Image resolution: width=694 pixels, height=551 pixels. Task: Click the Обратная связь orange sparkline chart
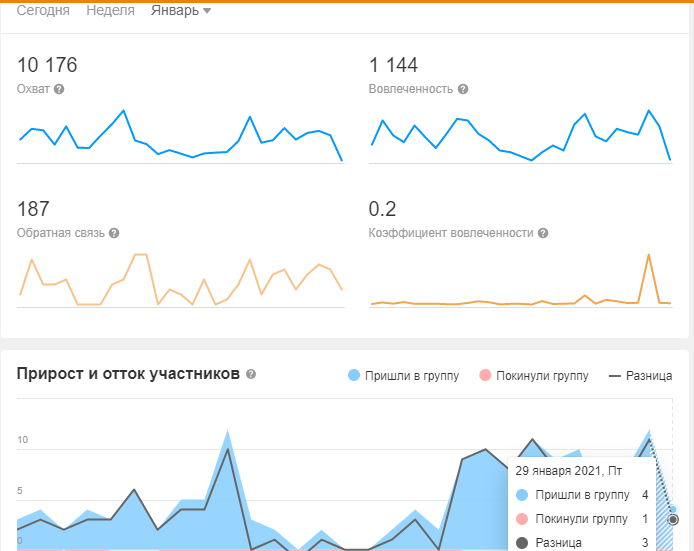pos(181,280)
